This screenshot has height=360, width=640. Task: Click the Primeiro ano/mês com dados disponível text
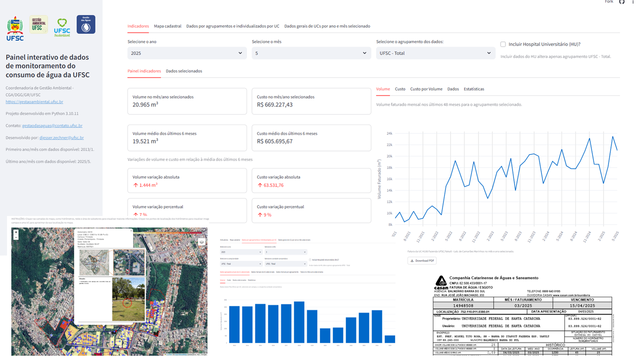[49, 150]
